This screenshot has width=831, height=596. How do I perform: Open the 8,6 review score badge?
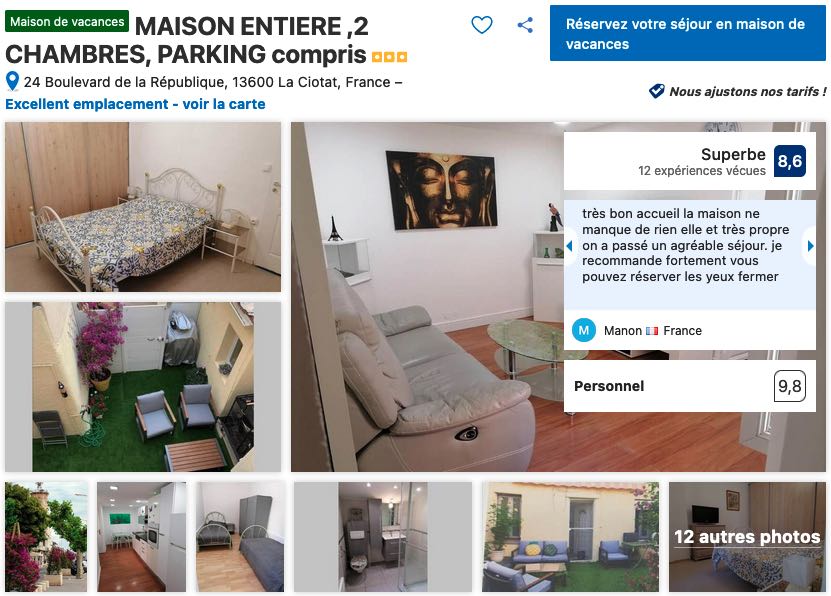tap(790, 161)
